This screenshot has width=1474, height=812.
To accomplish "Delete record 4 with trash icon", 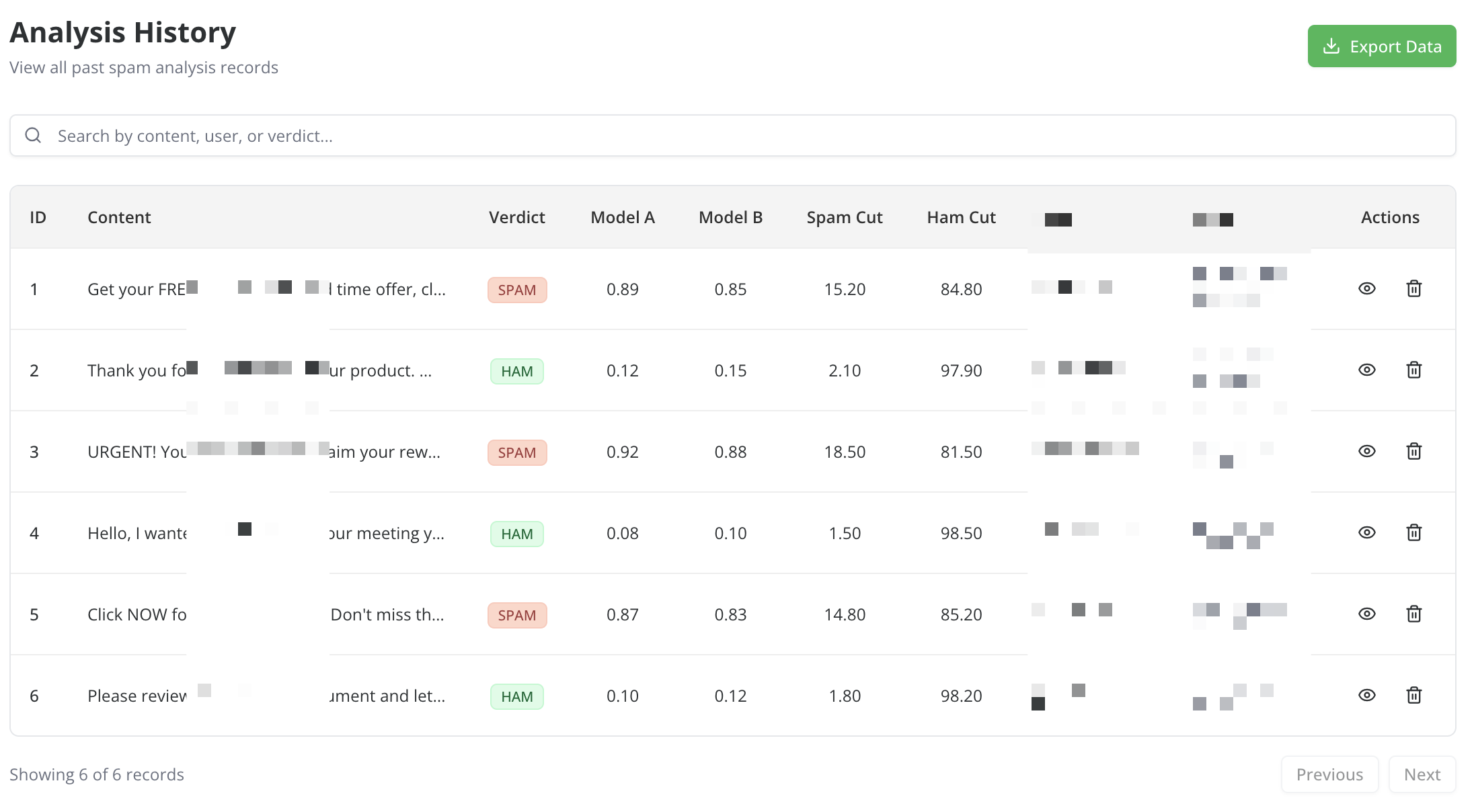I will pos(1413,533).
